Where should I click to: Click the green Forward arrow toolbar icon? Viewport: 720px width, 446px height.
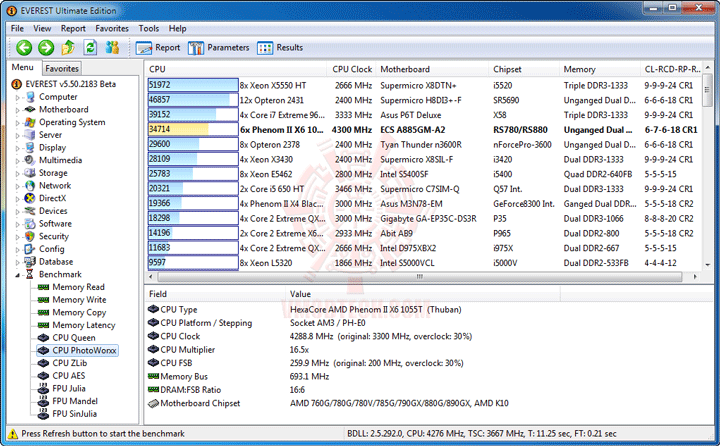pyautogui.click(x=46, y=47)
